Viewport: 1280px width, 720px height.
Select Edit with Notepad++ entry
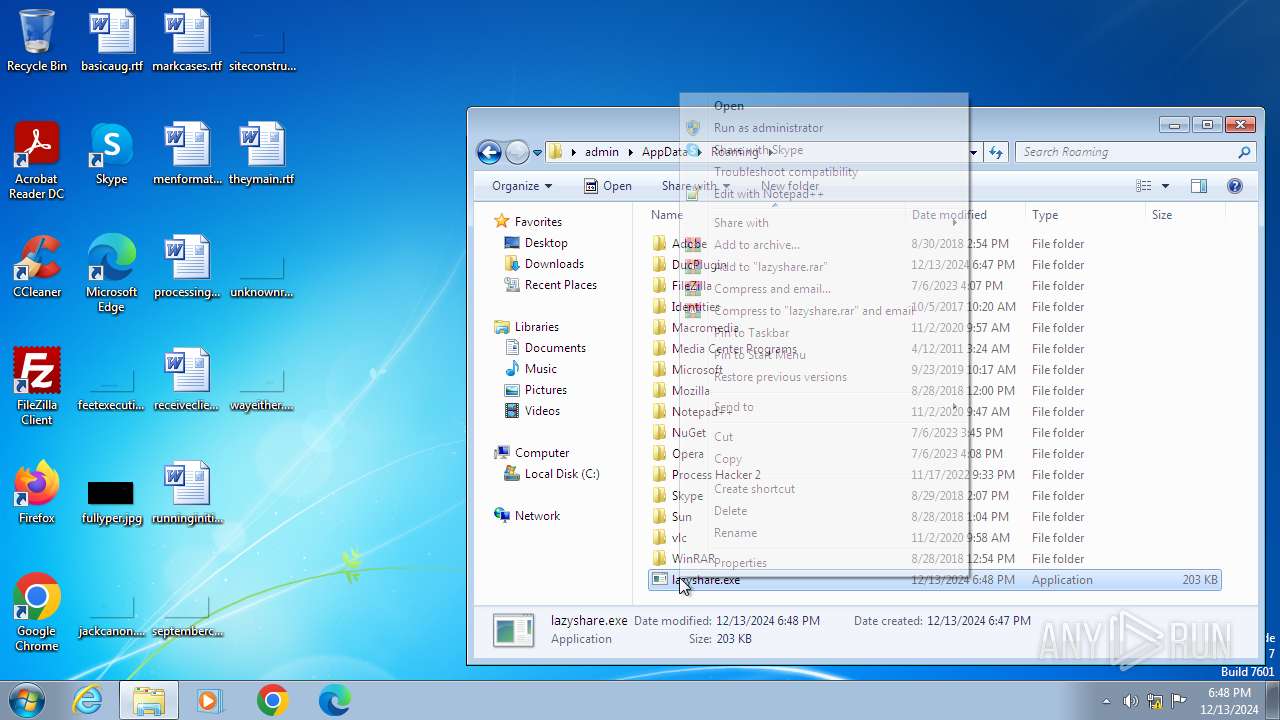pos(825,194)
